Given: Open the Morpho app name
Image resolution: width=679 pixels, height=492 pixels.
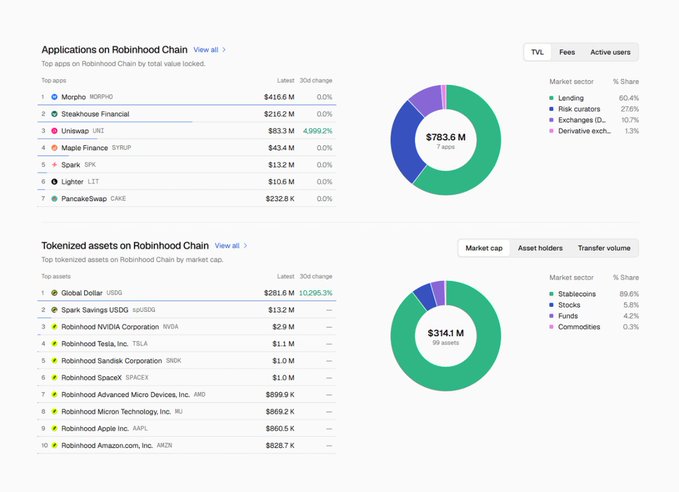Looking at the screenshot, I should (x=74, y=97).
